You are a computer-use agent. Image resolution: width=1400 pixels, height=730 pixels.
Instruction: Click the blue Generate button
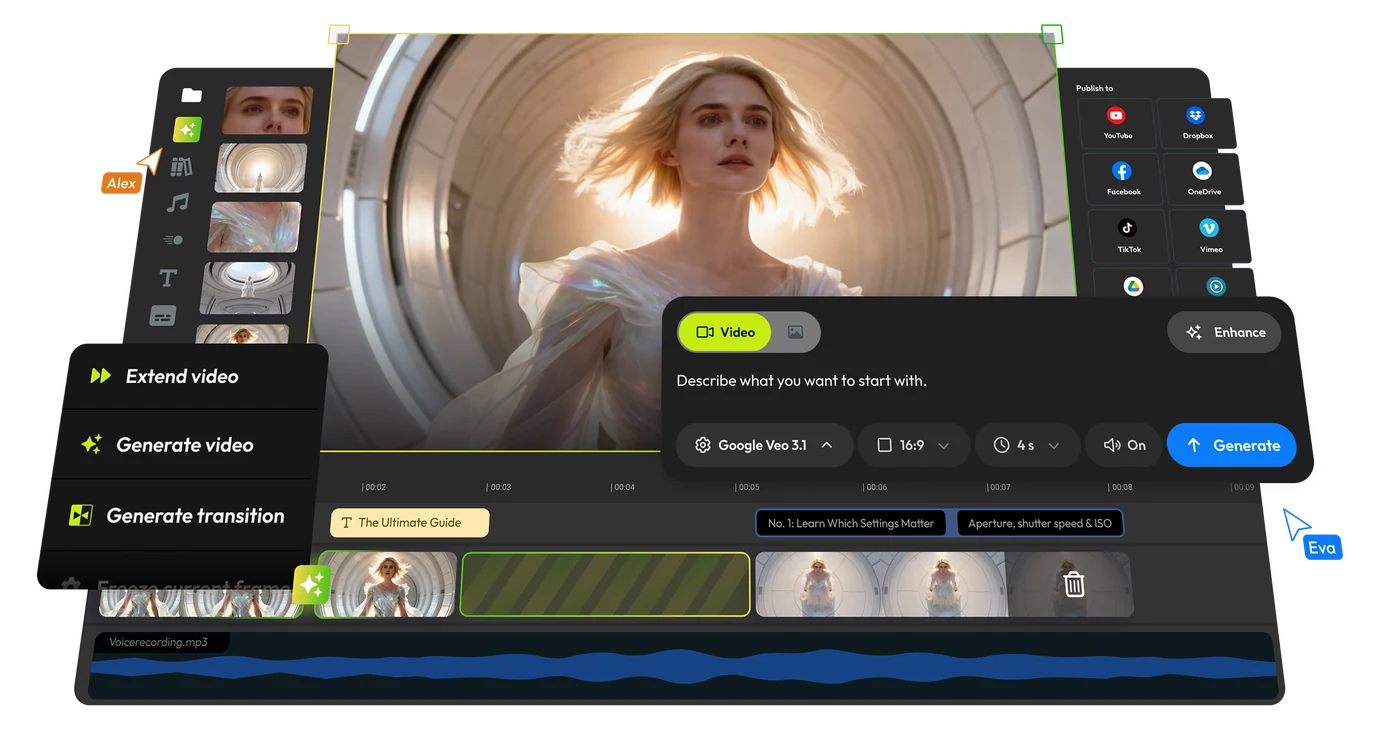pos(1232,445)
